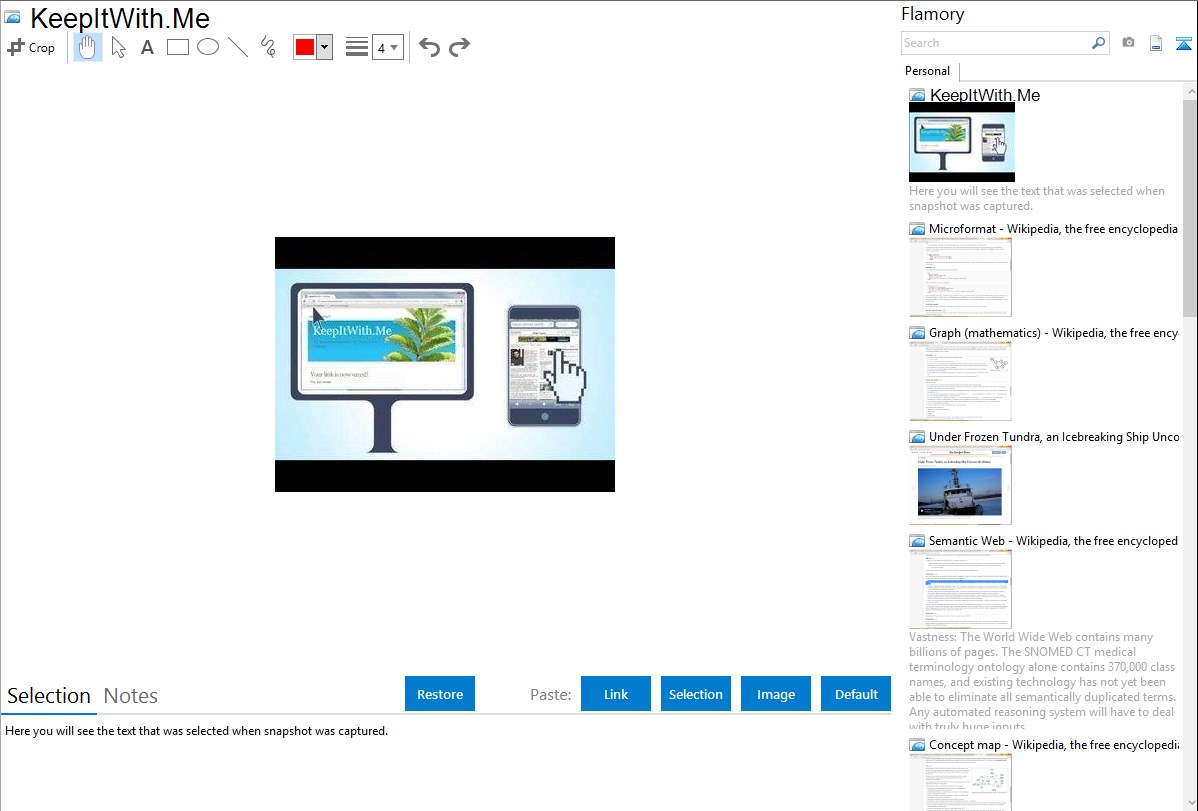Click the sidebar vertical scrollbar thumb
Image resolution: width=1198 pixels, height=811 pixels.
point(1190,207)
